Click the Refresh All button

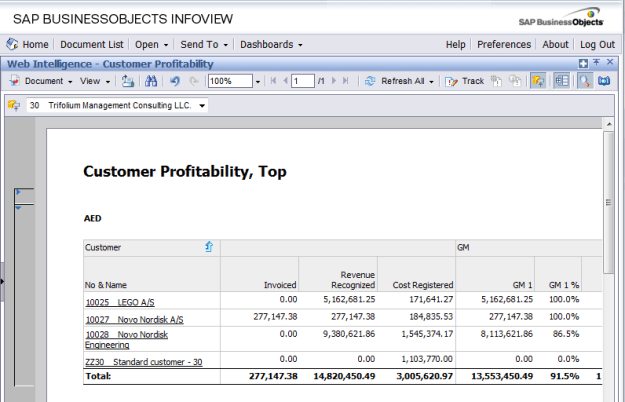(x=400, y=81)
